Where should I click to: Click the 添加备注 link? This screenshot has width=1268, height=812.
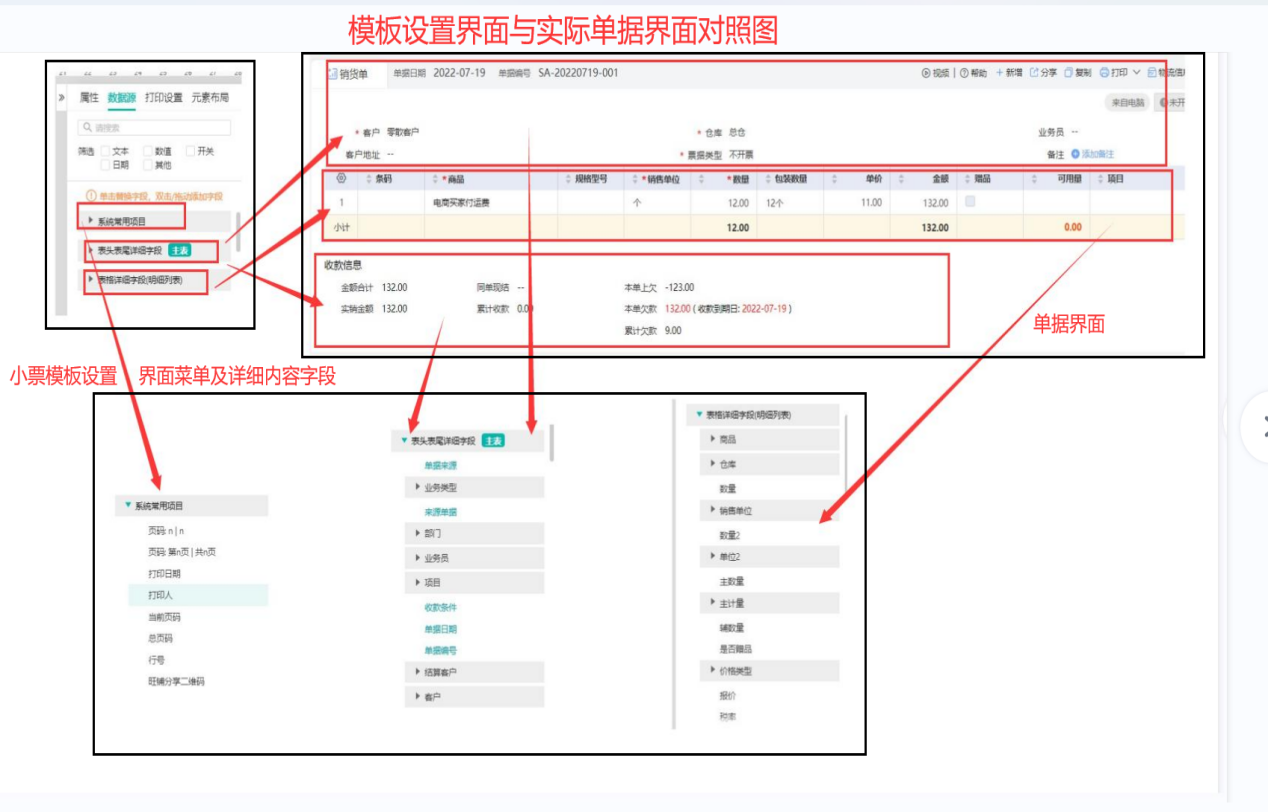[1098, 154]
